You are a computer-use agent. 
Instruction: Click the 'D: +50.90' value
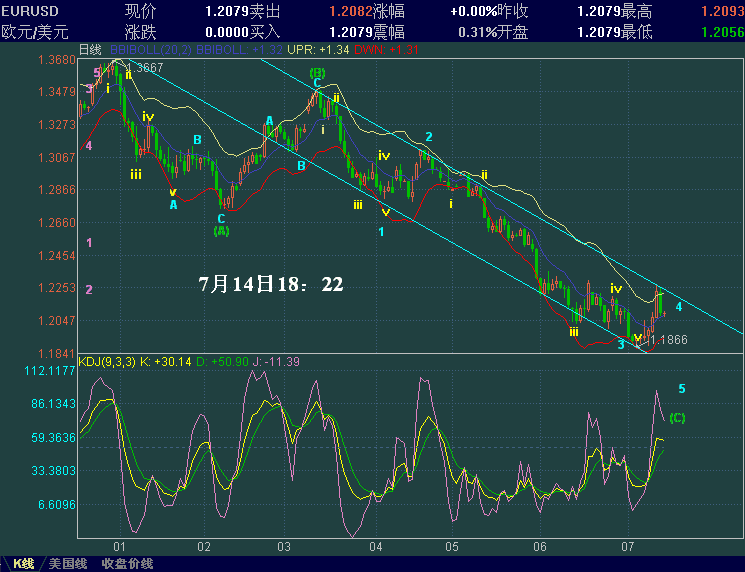(x=222, y=362)
